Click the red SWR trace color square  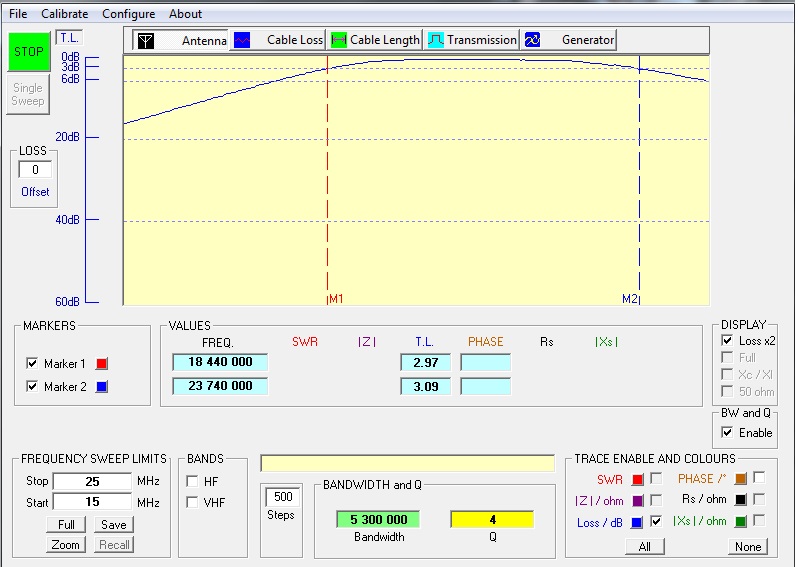pos(637,480)
